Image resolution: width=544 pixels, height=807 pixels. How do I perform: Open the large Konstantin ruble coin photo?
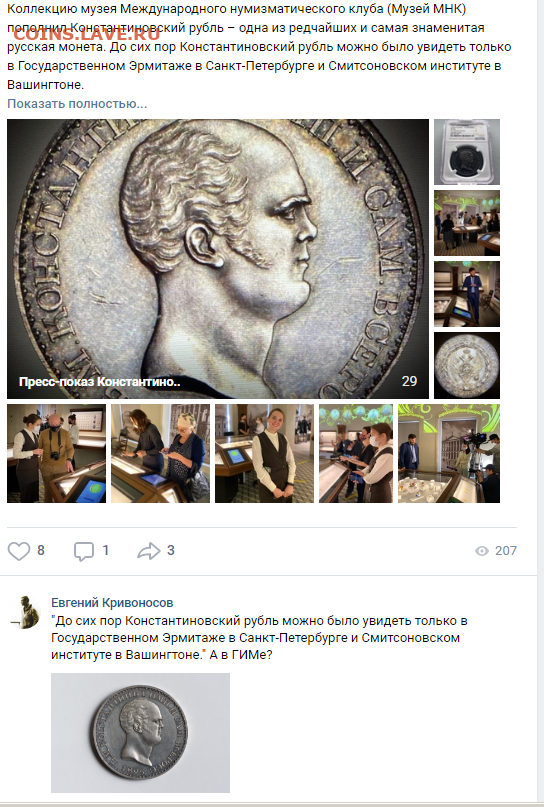point(218,259)
